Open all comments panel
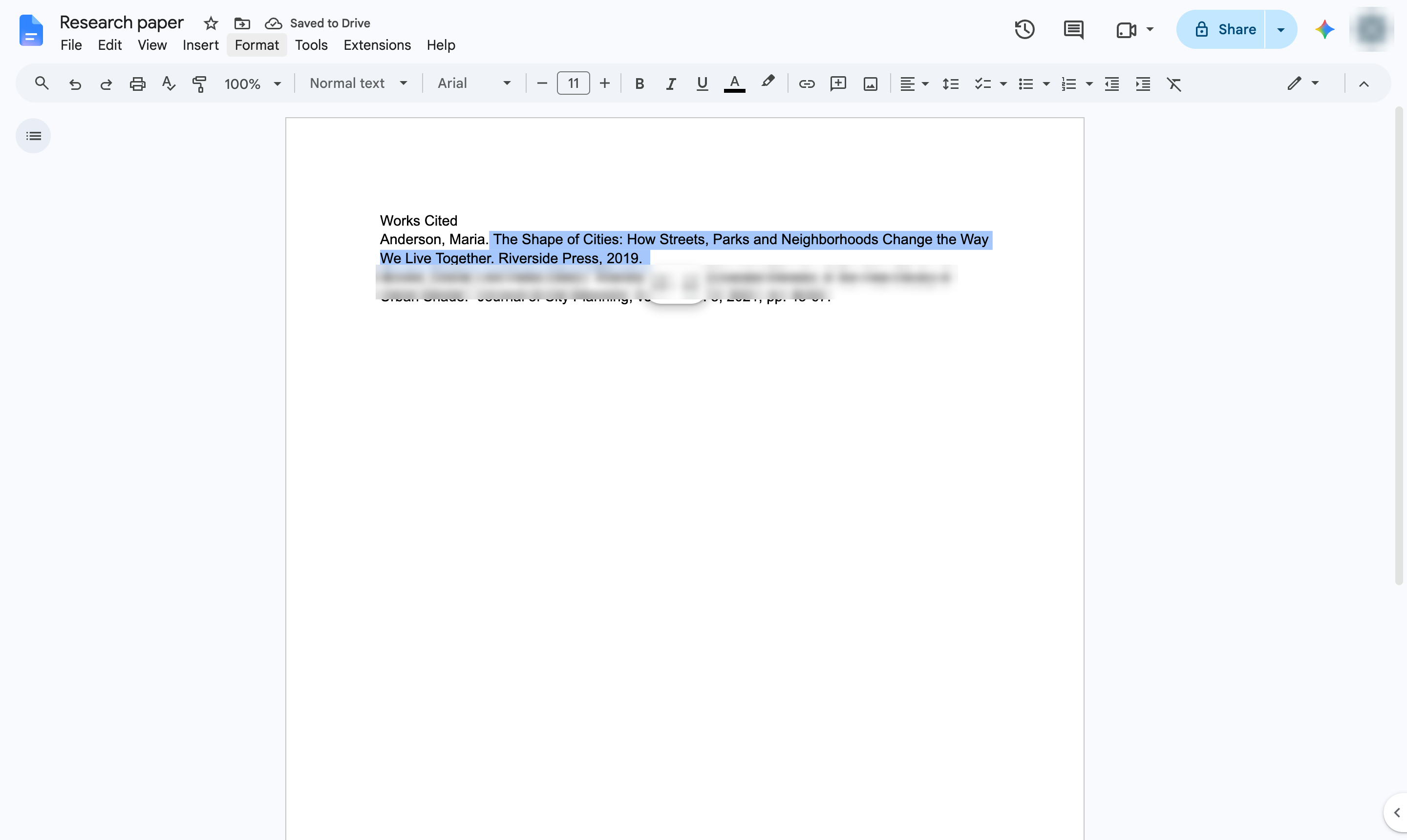 [1073, 29]
